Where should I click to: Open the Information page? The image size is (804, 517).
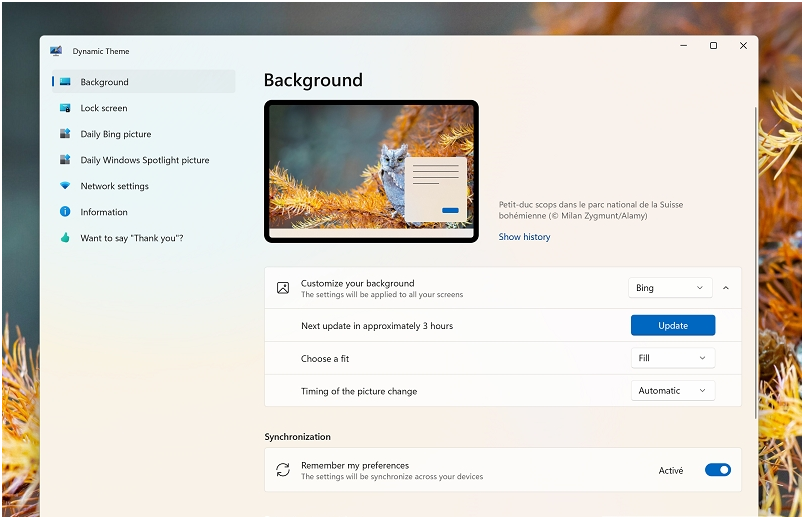click(x=144, y=212)
